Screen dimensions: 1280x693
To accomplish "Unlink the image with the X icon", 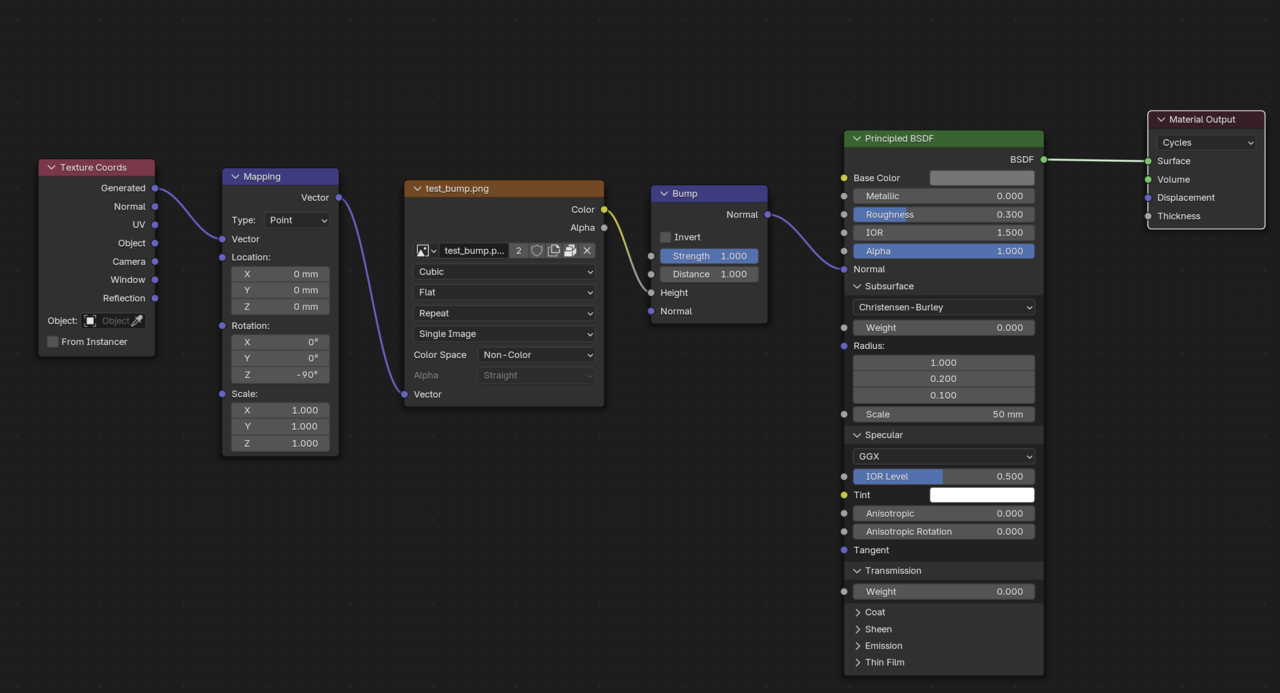I will (x=587, y=251).
